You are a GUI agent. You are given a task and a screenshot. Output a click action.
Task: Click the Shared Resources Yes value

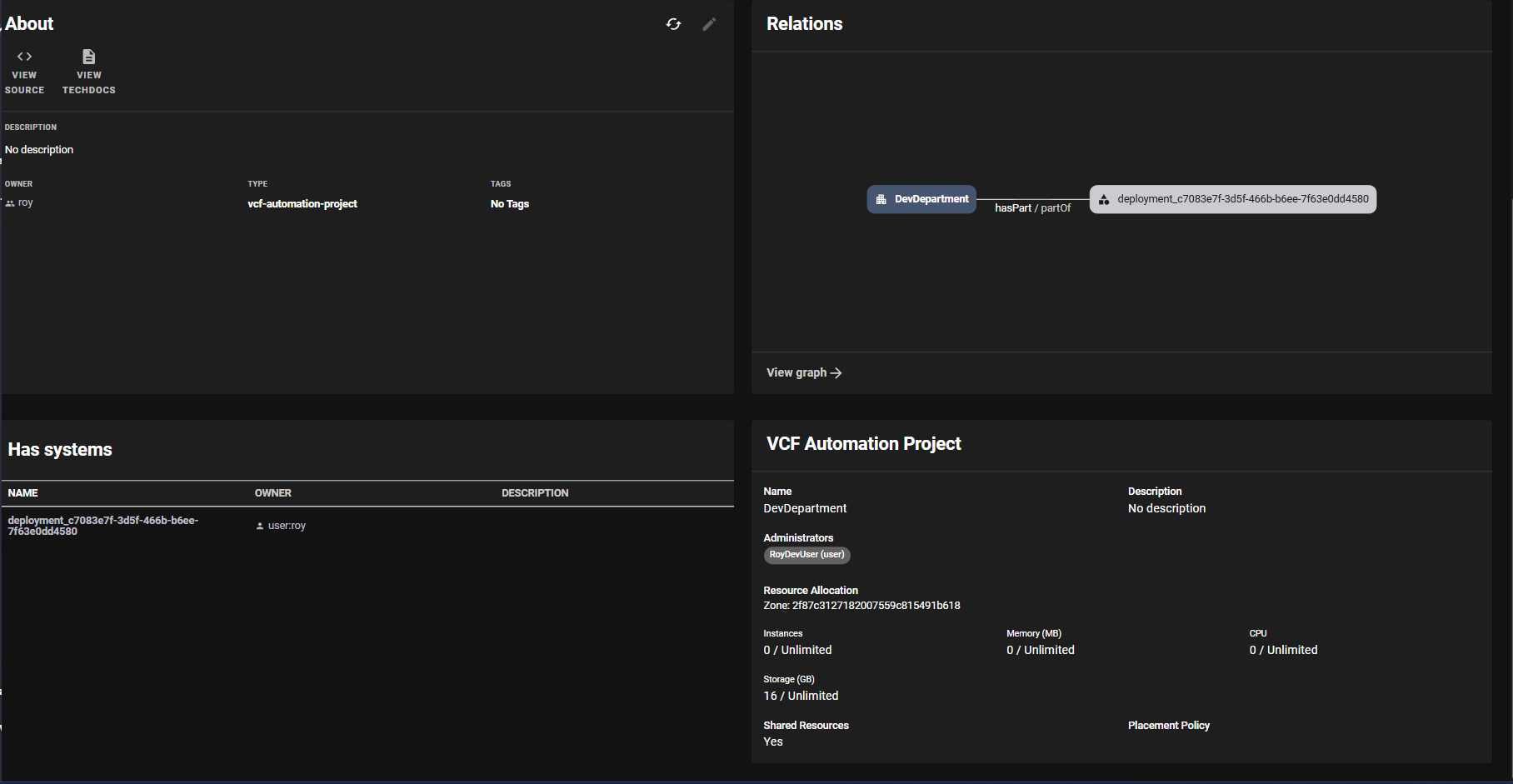[x=773, y=742]
